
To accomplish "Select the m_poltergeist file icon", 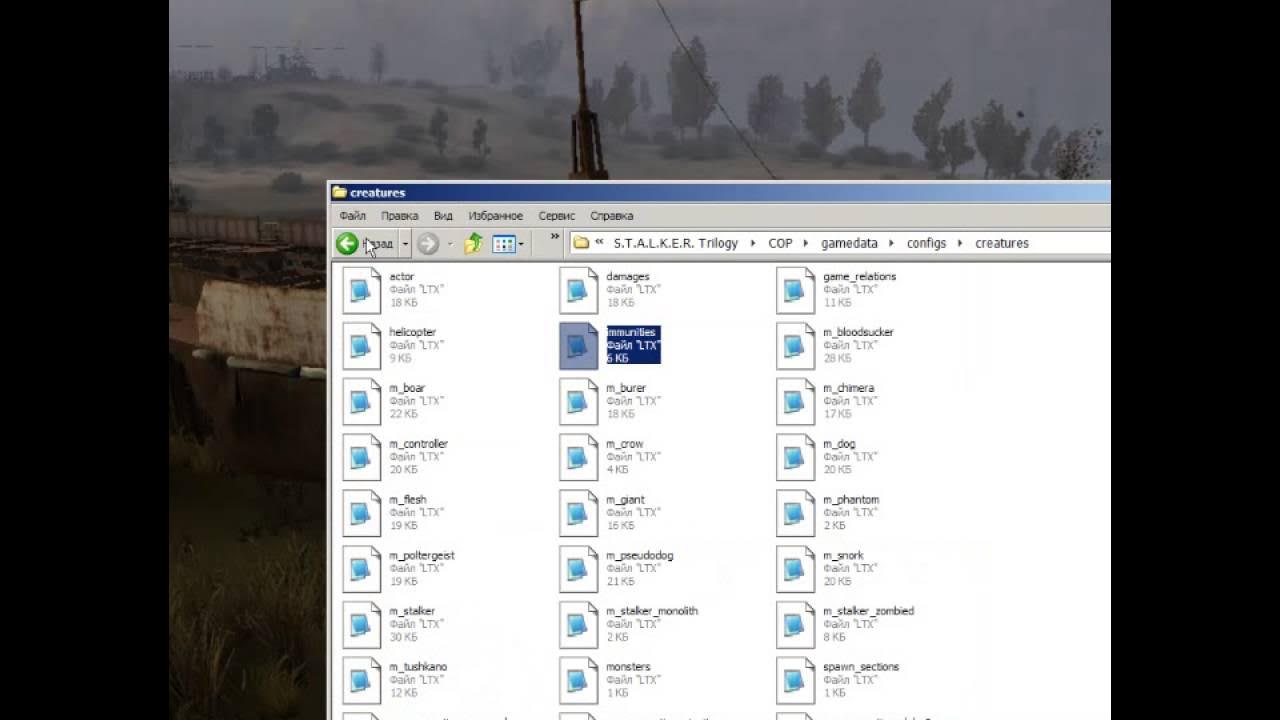I will pyautogui.click(x=361, y=570).
